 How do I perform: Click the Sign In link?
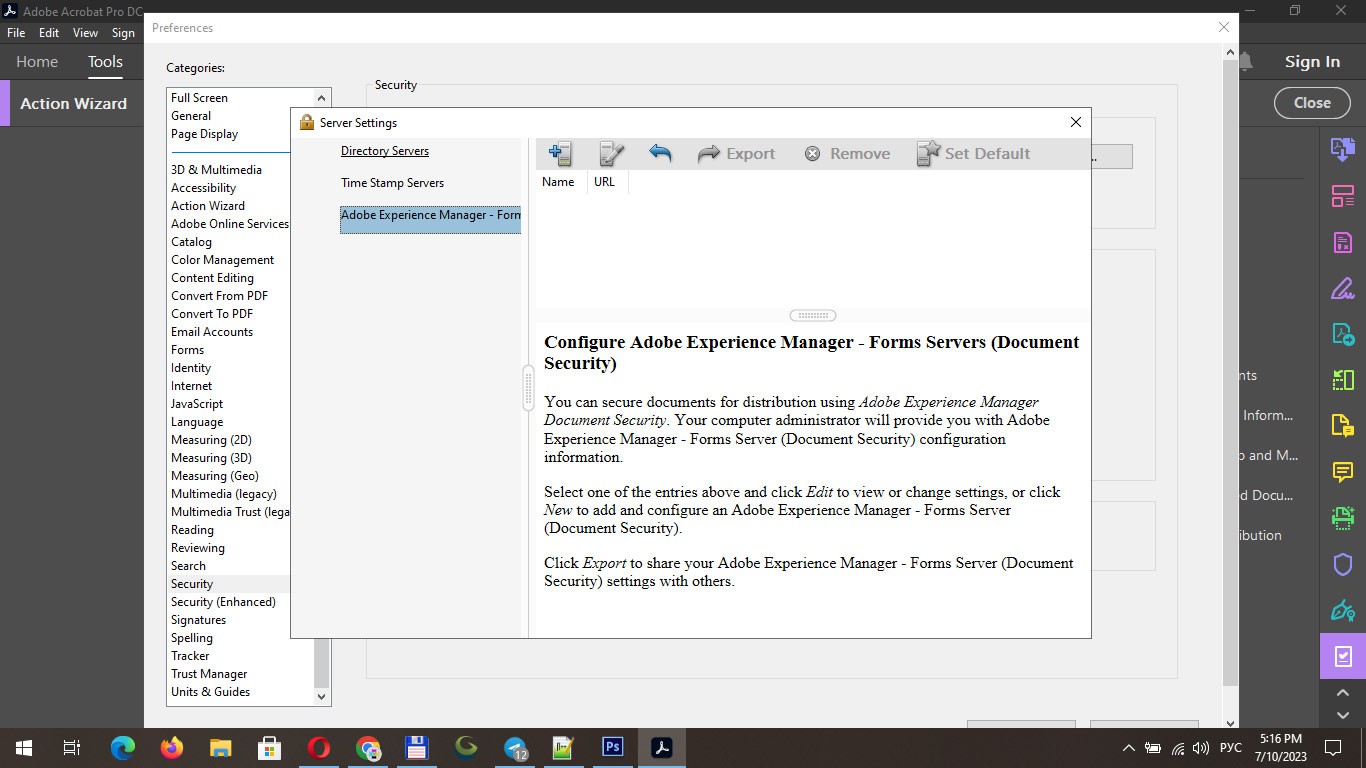[x=1312, y=62]
